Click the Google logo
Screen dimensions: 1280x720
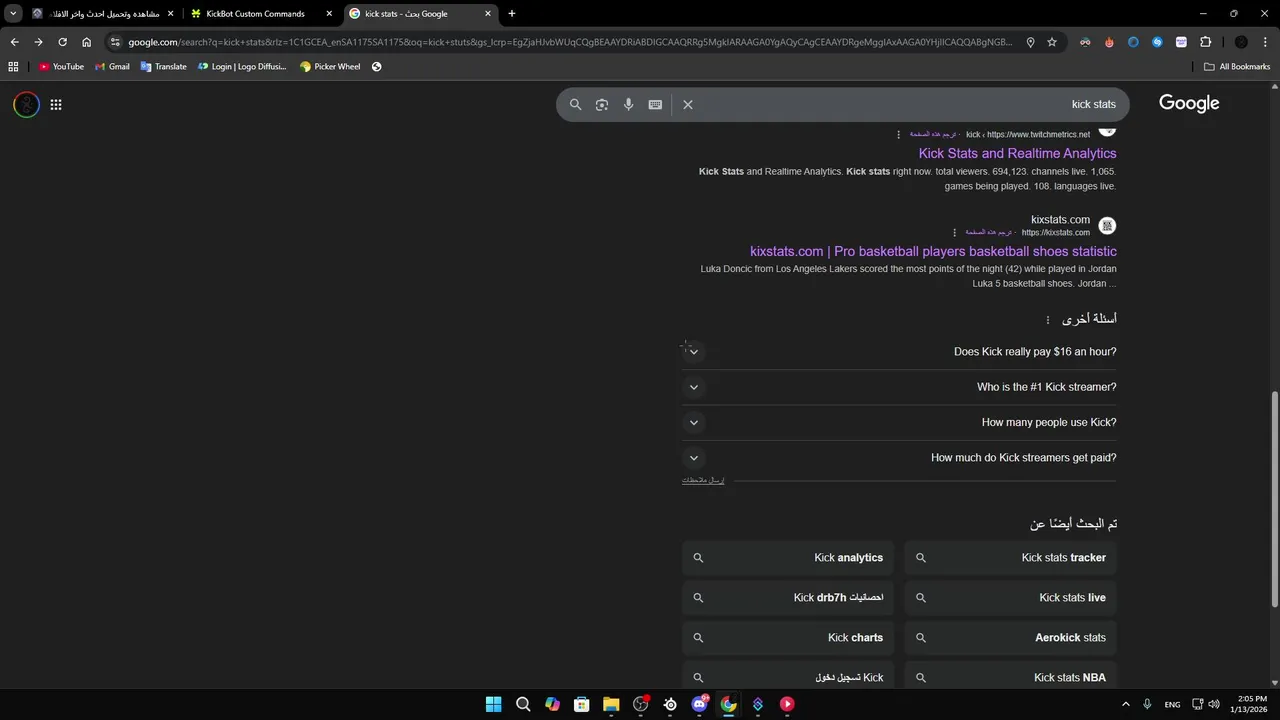click(1189, 103)
